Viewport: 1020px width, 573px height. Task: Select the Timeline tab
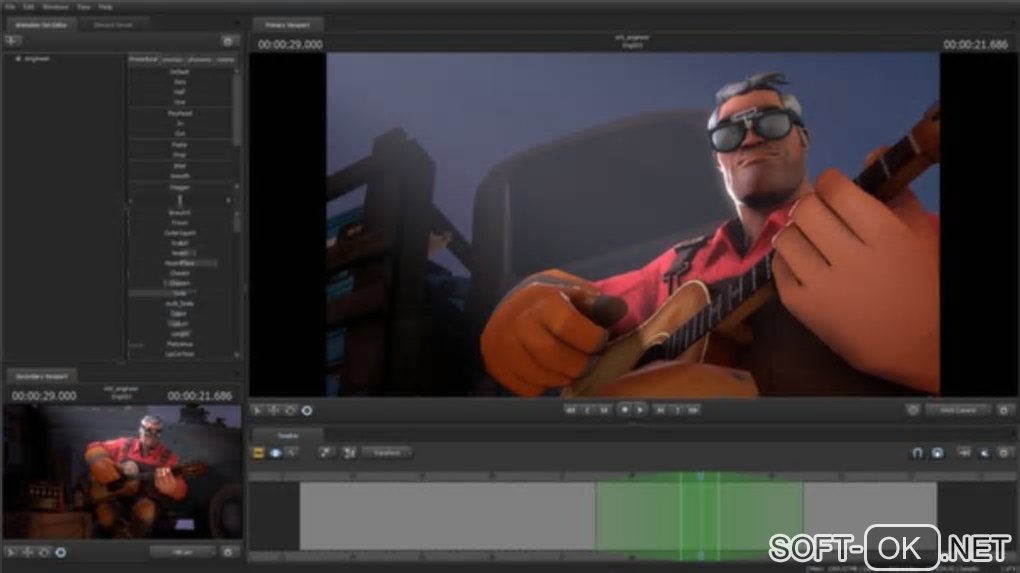pos(288,435)
